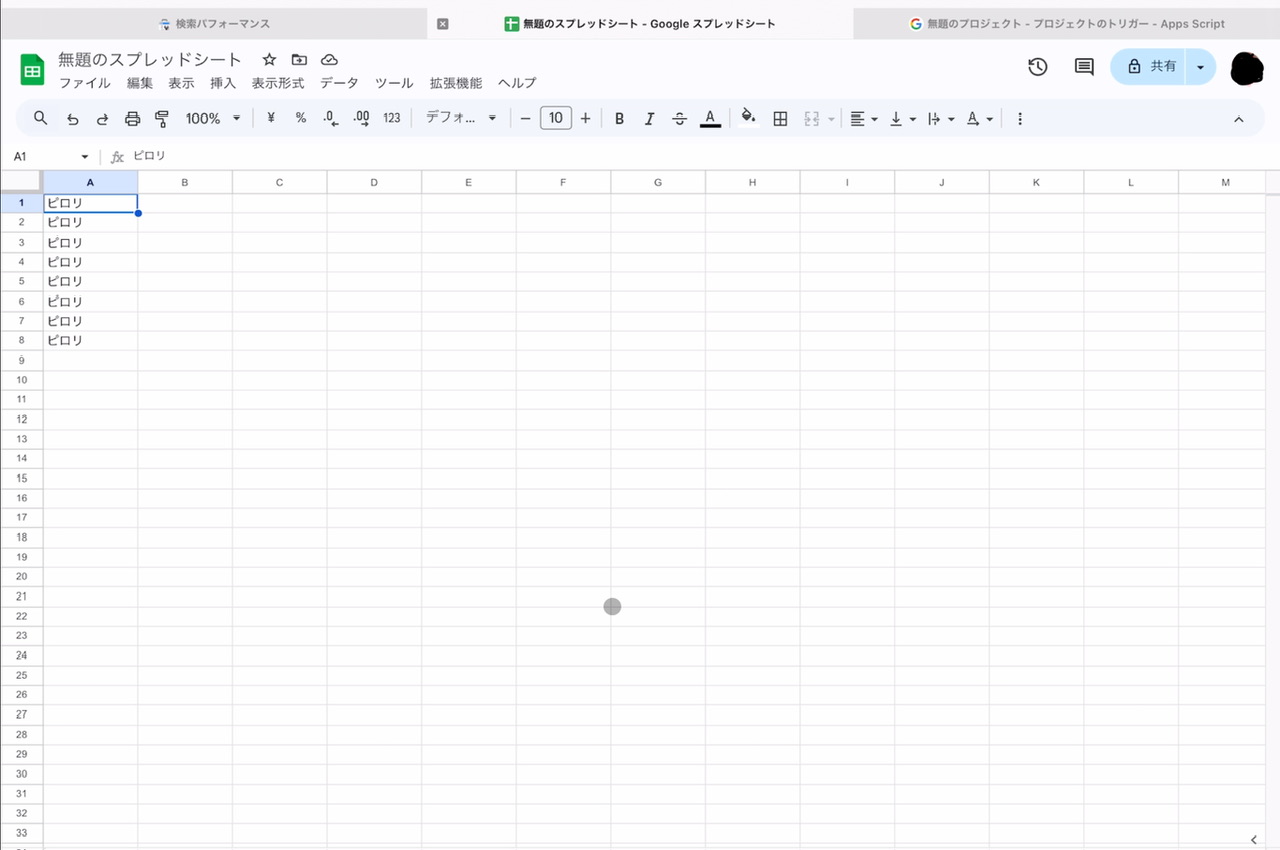
Task: Open the zoom 100% dropdown
Action: click(213, 118)
